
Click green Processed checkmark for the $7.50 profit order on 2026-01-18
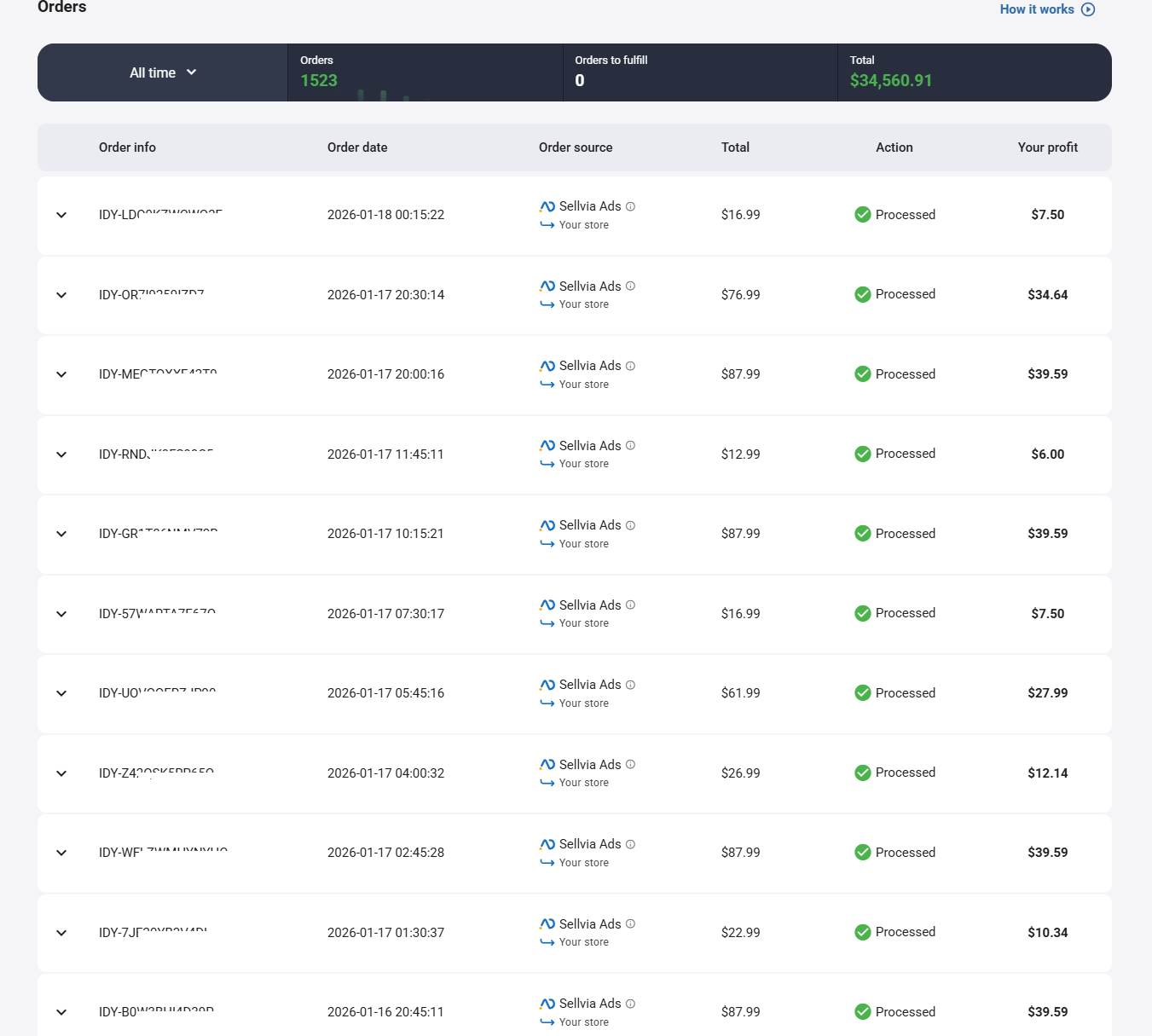pyautogui.click(x=862, y=215)
